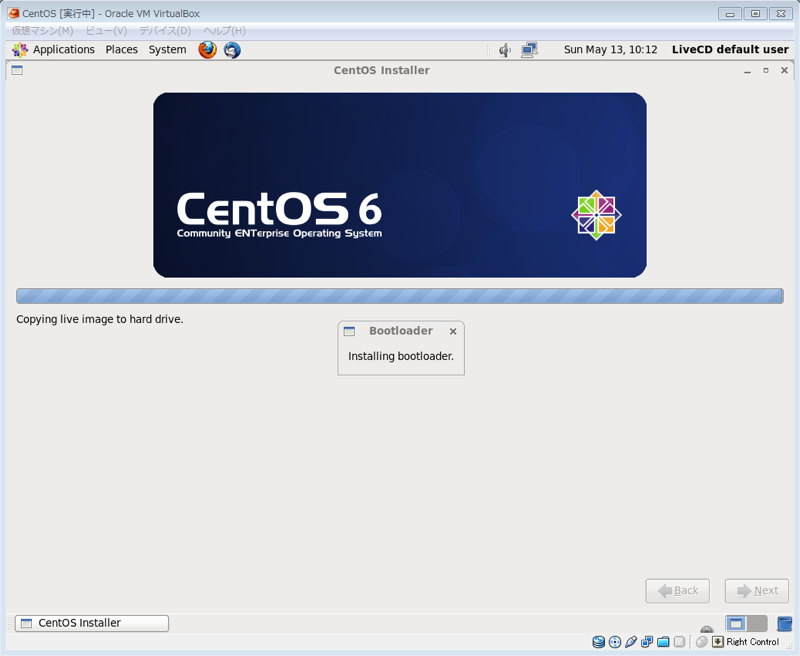800x656 pixels.
Task: Click the Back button
Action: (678, 591)
